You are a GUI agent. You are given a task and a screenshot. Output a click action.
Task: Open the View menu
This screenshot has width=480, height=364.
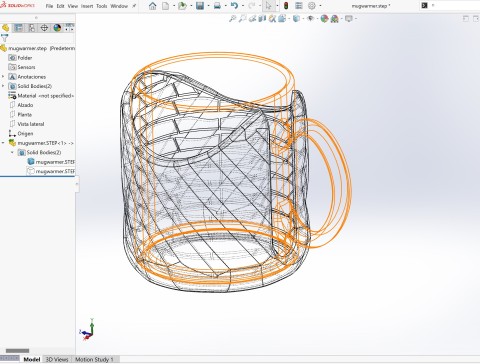point(73,6)
